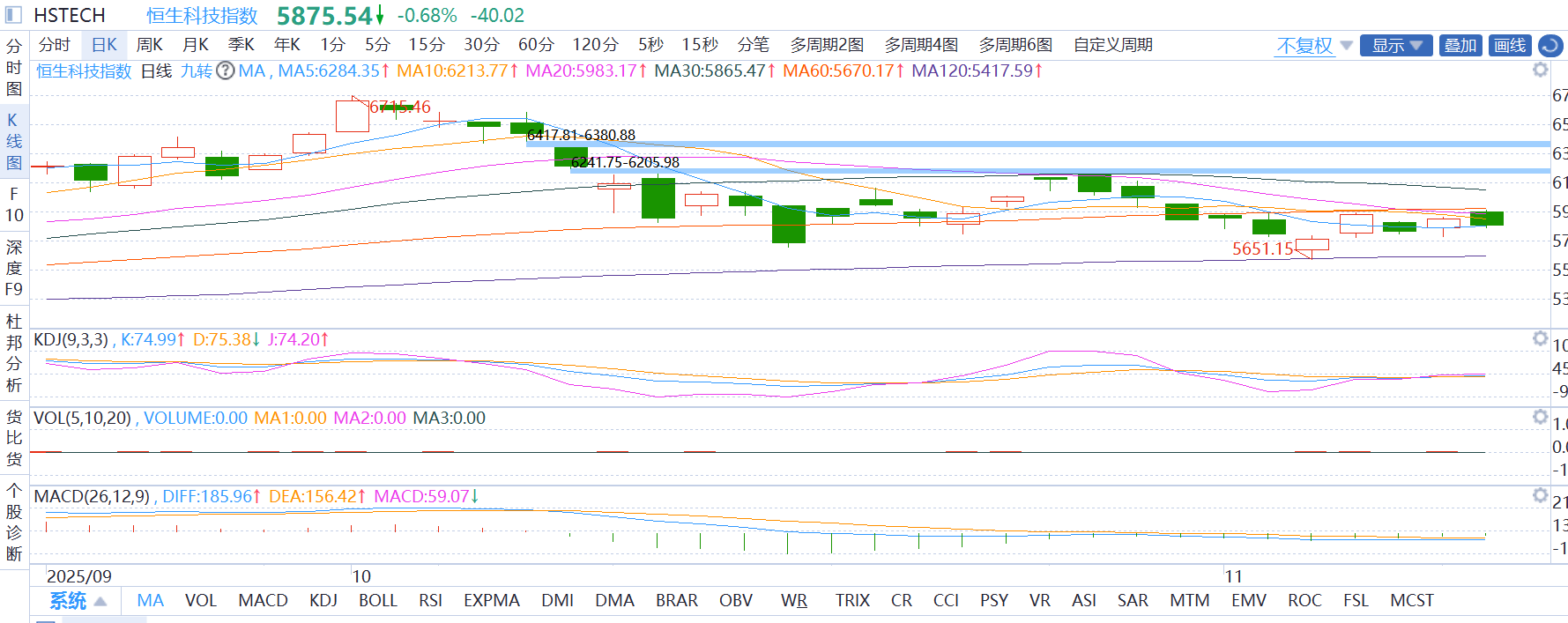Select the MACD indicator in bottom bar
The height and width of the screenshot is (623, 1568).
coord(263,601)
